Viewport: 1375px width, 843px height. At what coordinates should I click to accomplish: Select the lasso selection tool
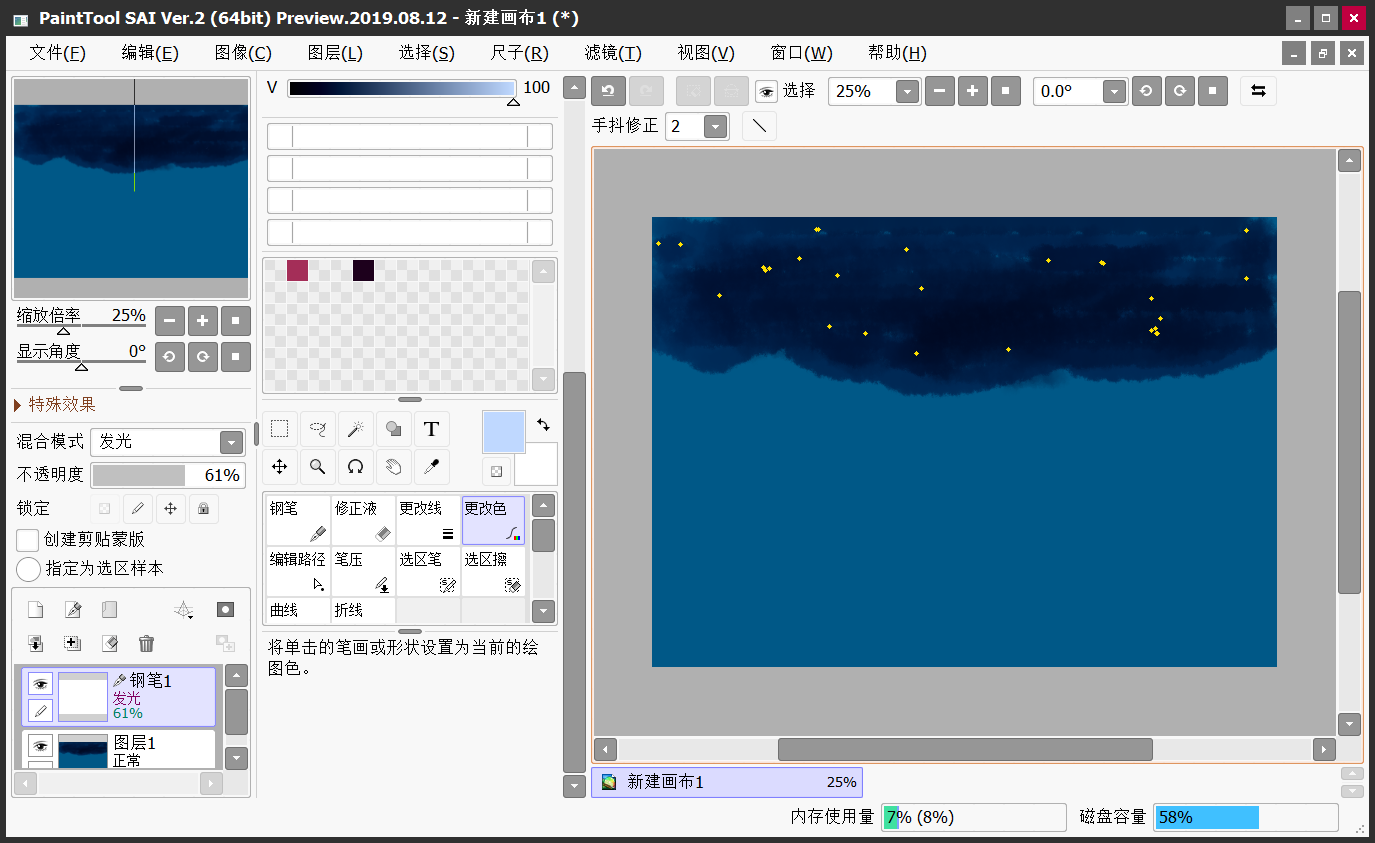[318, 429]
